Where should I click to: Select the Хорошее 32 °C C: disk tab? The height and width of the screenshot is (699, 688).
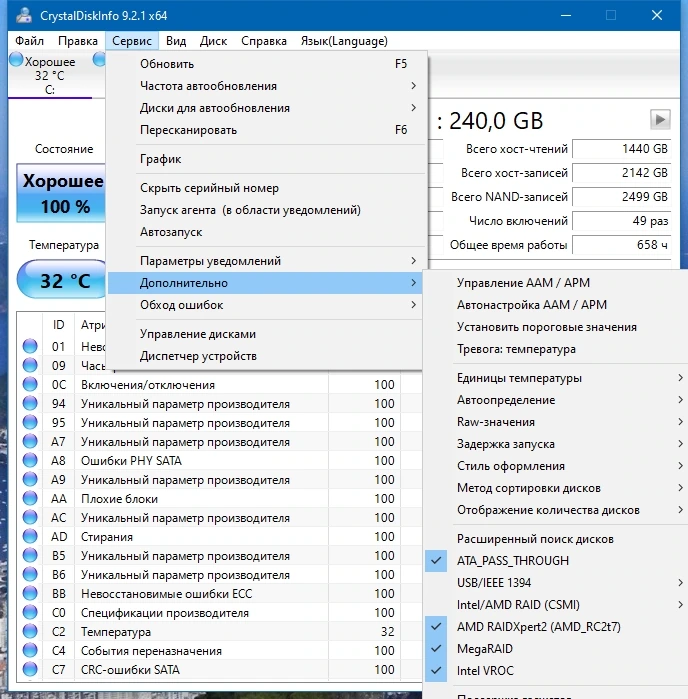point(49,75)
